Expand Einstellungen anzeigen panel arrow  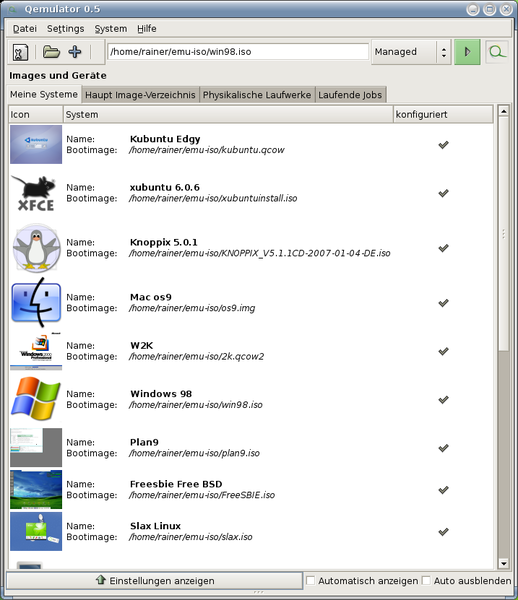tap(101, 580)
